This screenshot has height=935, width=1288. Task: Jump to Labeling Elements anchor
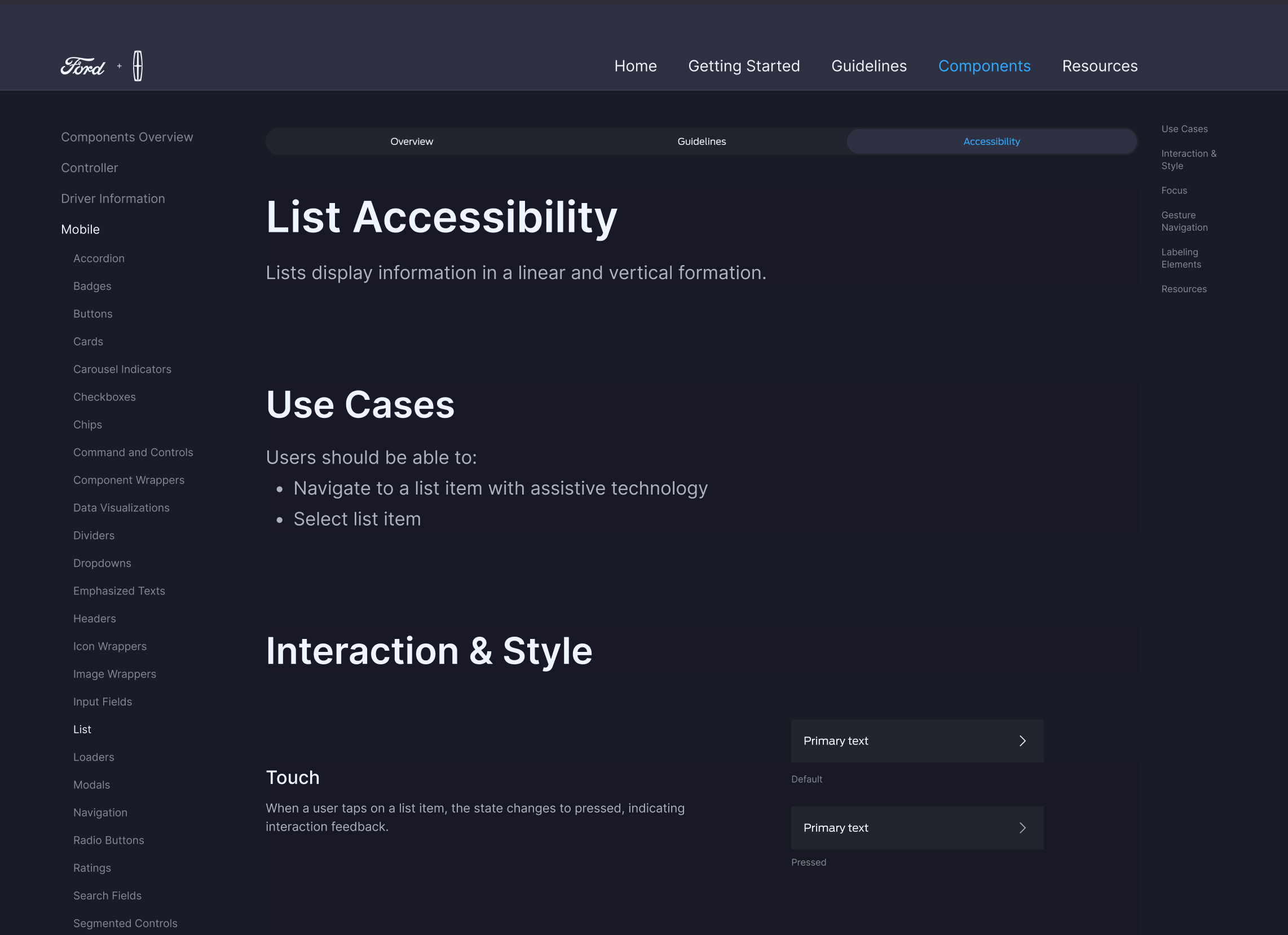click(1181, 258)
